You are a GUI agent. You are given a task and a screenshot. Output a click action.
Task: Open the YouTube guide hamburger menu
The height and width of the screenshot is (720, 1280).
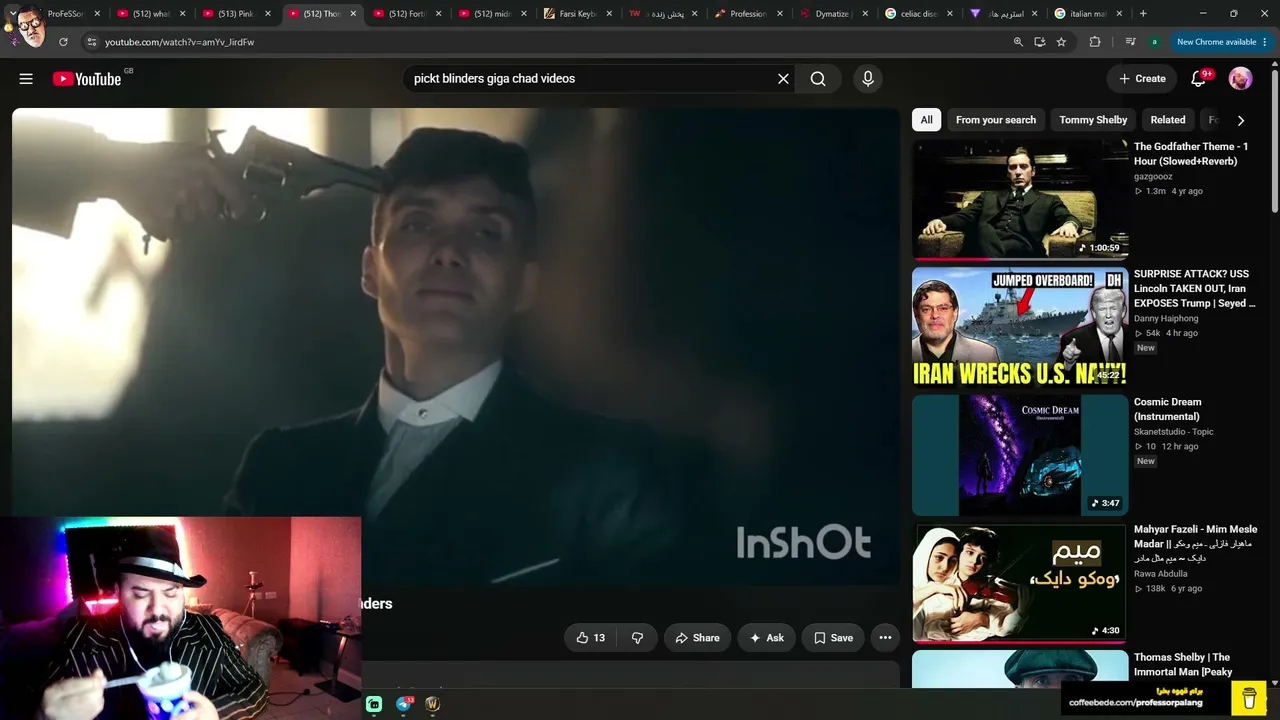26,79
